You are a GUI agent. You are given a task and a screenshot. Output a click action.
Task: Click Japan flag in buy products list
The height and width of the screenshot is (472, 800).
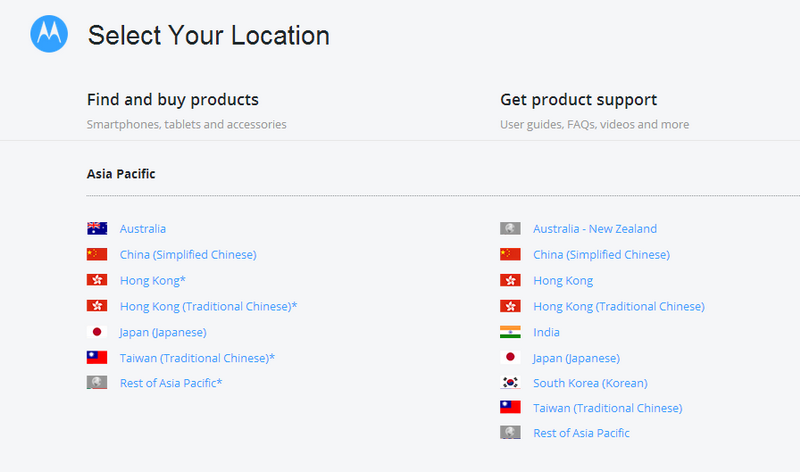(x=97, y=332)
